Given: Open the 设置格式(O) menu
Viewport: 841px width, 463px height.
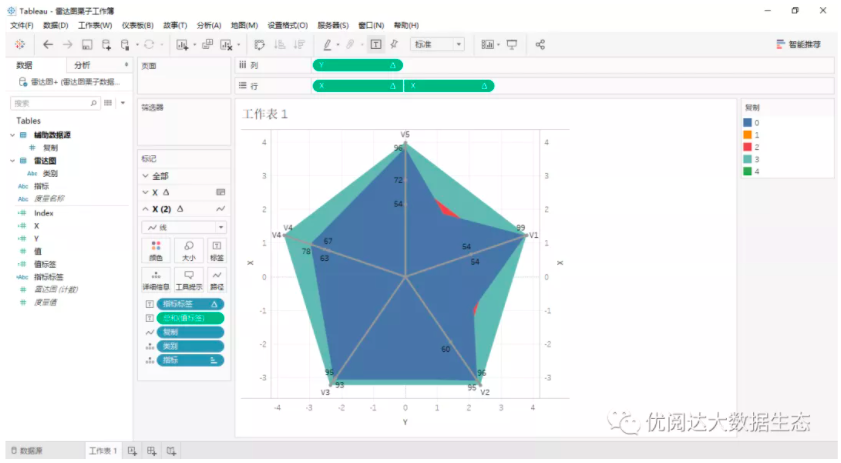Looking at the screenshot, I should (x=287, y=25).
